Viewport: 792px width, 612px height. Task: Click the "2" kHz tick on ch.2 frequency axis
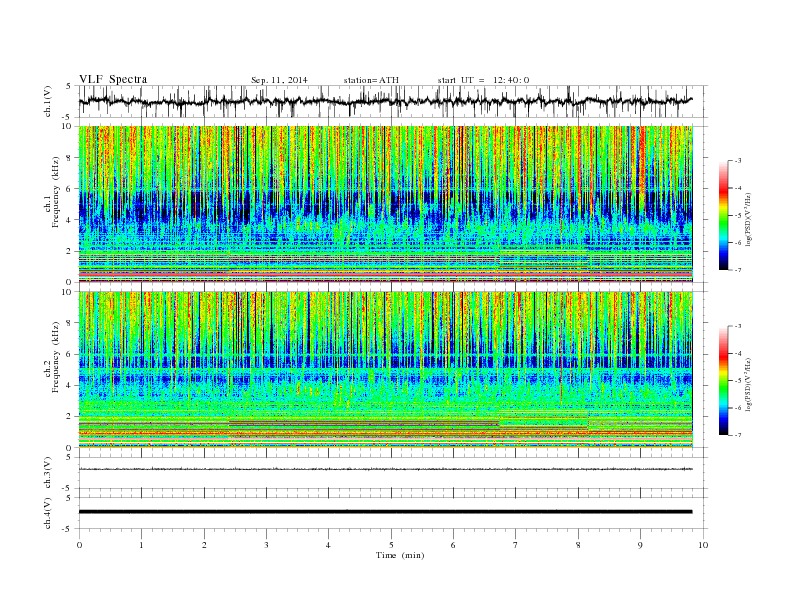tap(70, 417)
